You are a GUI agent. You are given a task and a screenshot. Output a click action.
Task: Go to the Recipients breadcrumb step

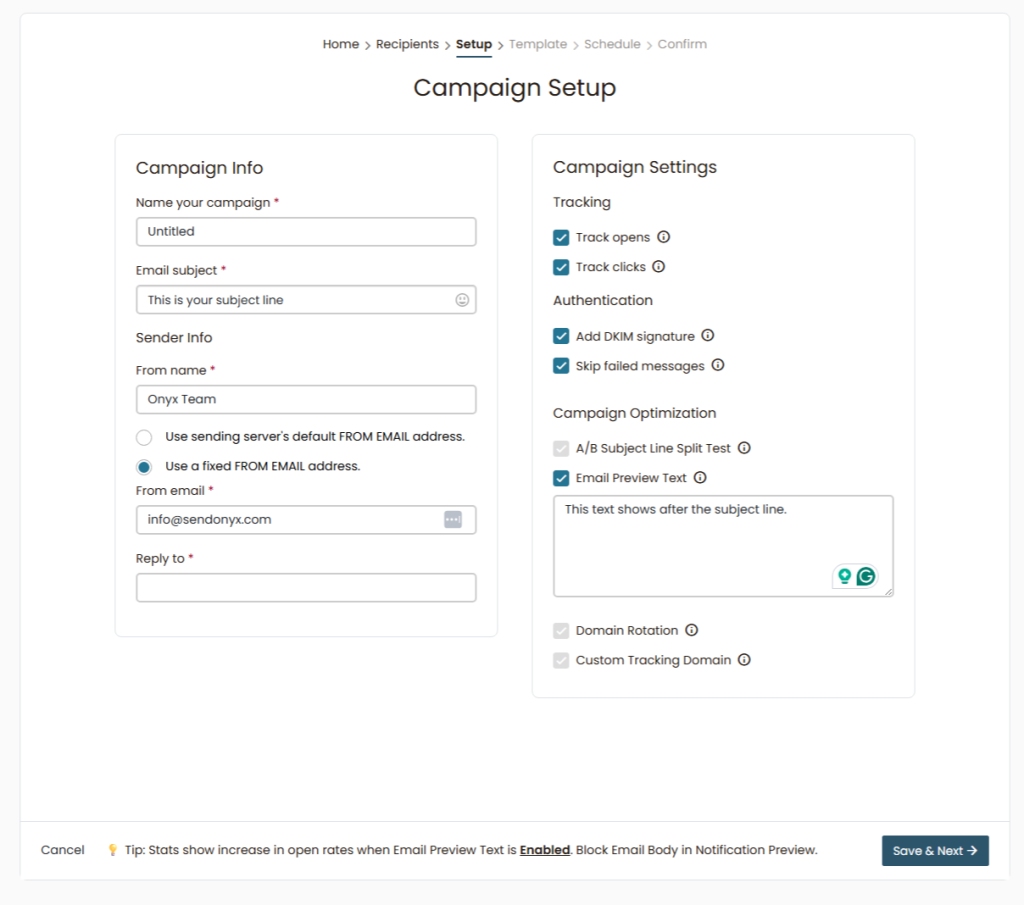[407, 44]
